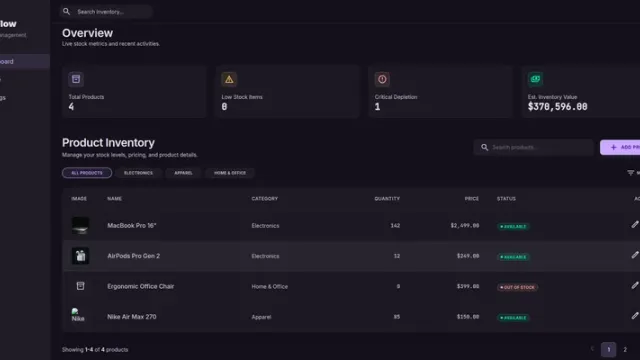Select page 1 in pagination
The height and width of the screenshot is (360, 640).
click(609, 350)
